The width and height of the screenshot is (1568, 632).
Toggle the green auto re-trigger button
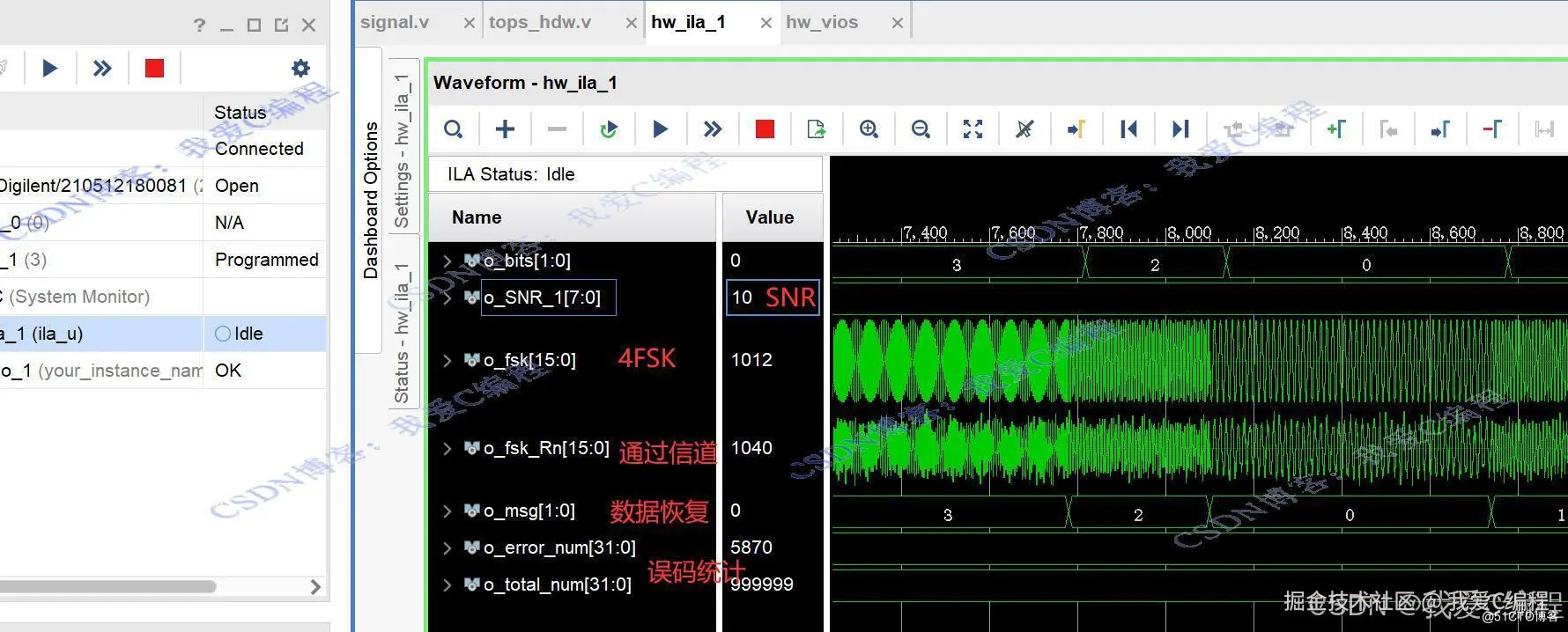(x=608, y=129)
